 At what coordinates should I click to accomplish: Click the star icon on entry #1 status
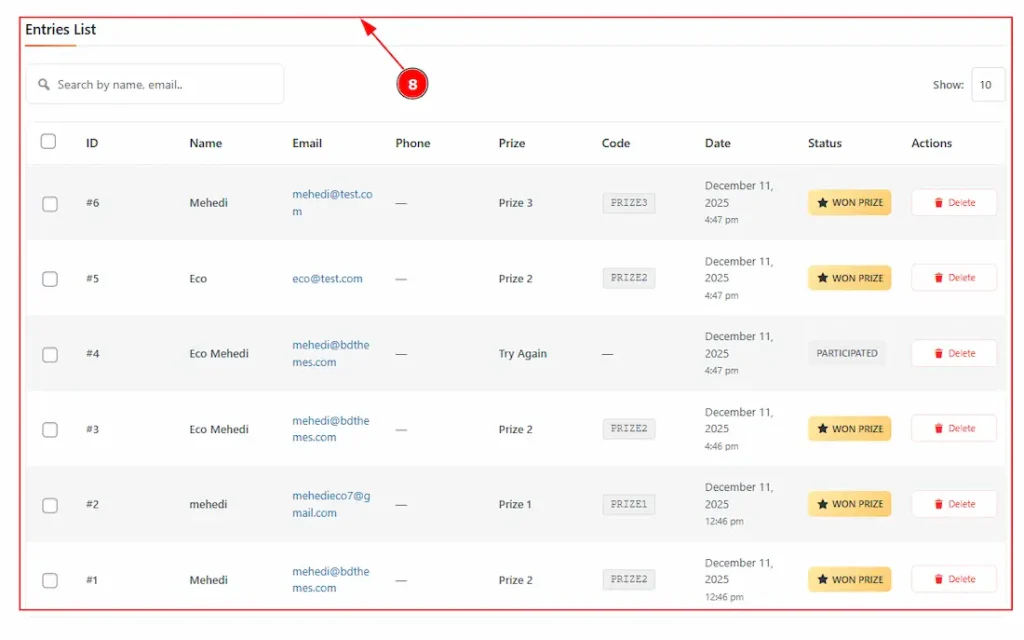[x=823, y=580]
